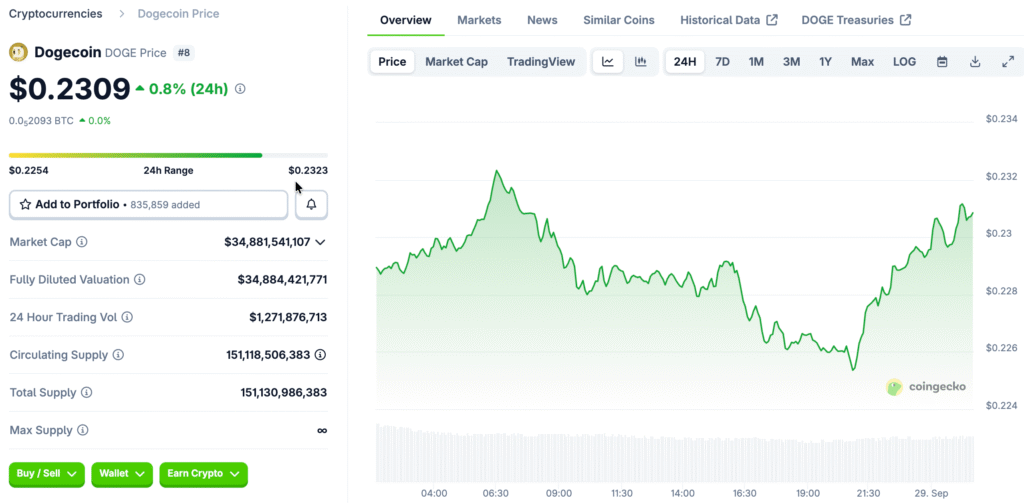Expand the Market Cap details chevron
The width and height of the screenshot is (1024, 503).
pyautogui.click(x=320, y=242)
